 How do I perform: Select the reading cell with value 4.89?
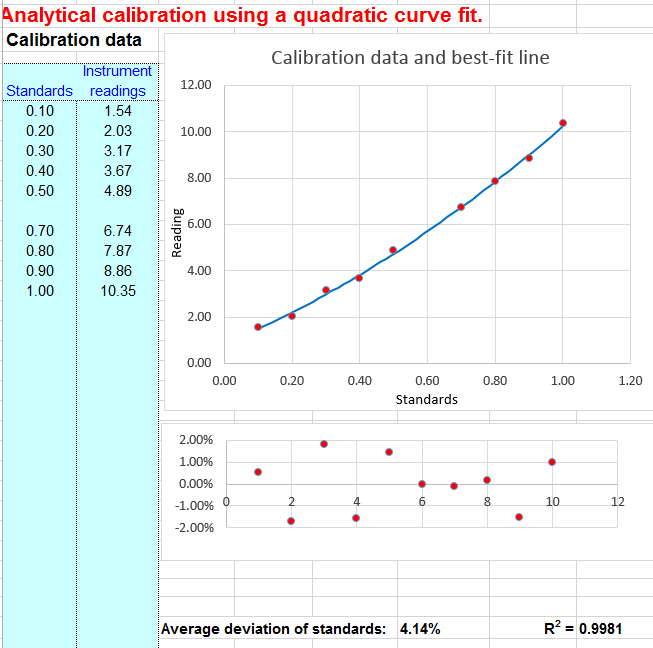click(x=117, y=191)
